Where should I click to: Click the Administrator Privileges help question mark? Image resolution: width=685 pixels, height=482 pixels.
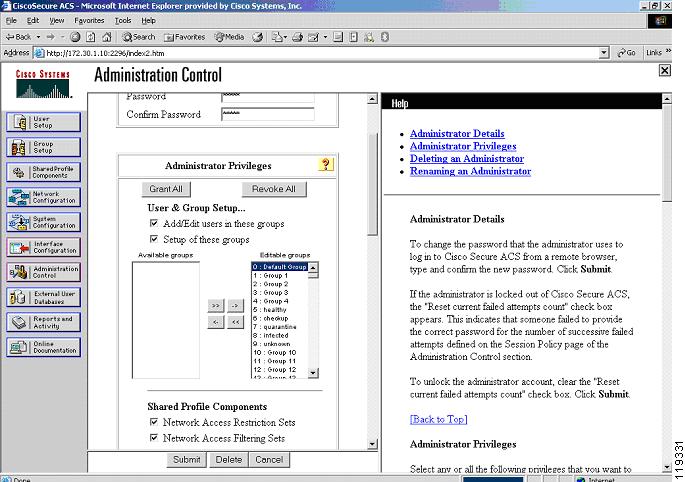pos(325,164)
